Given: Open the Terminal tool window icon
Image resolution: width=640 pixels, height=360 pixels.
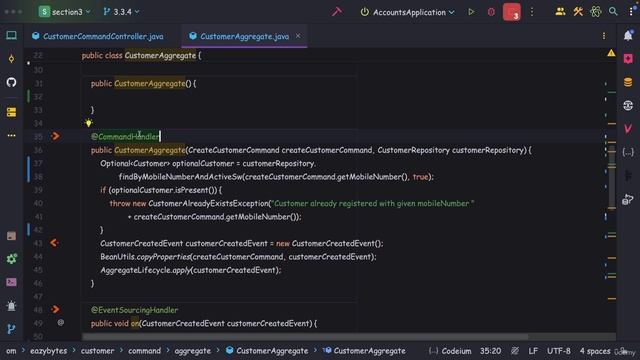Looking at the screenshot, I should coord(11,282).
